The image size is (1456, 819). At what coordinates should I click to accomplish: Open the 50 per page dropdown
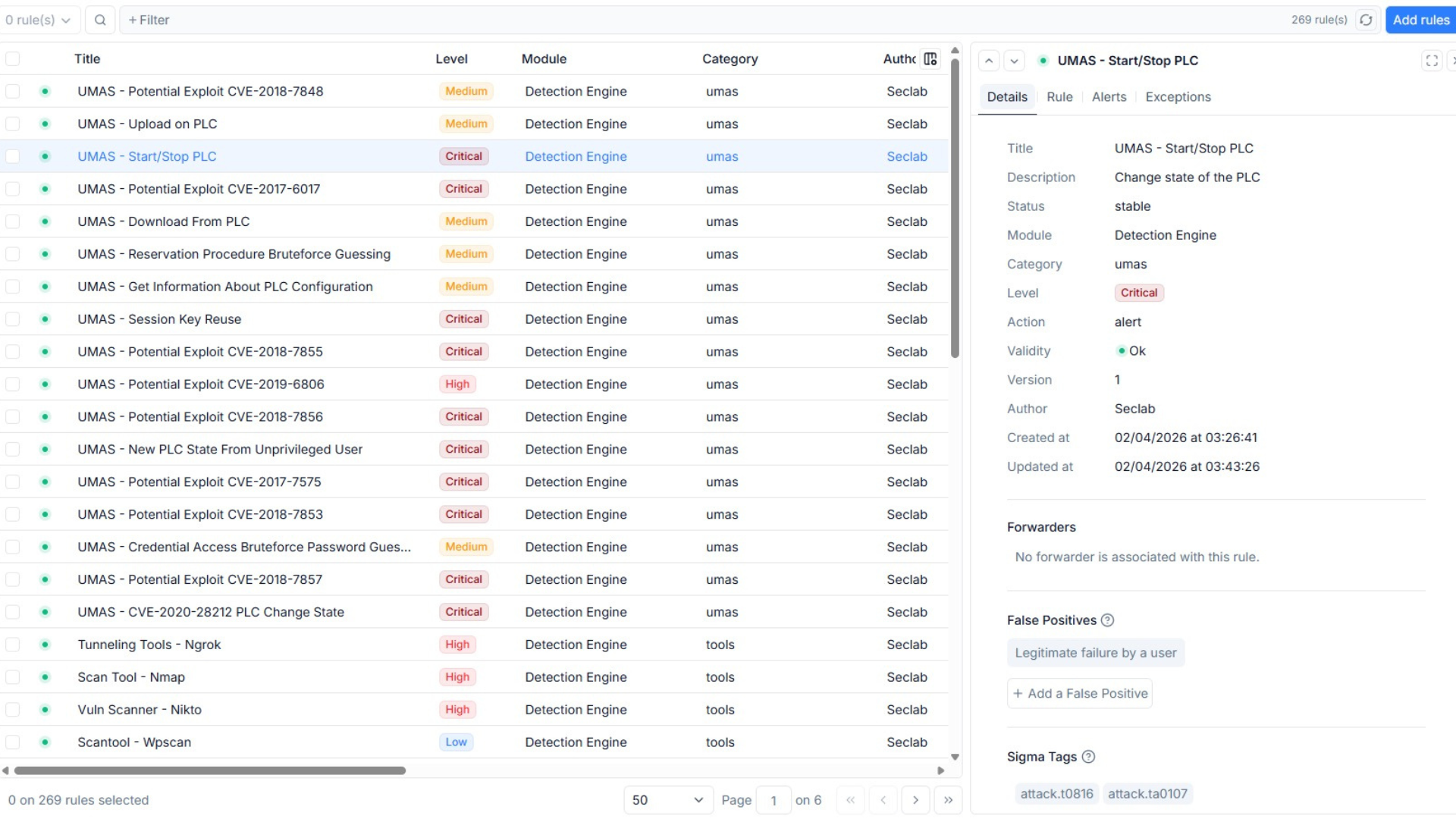pyautogui.click(x=667, y=800)
